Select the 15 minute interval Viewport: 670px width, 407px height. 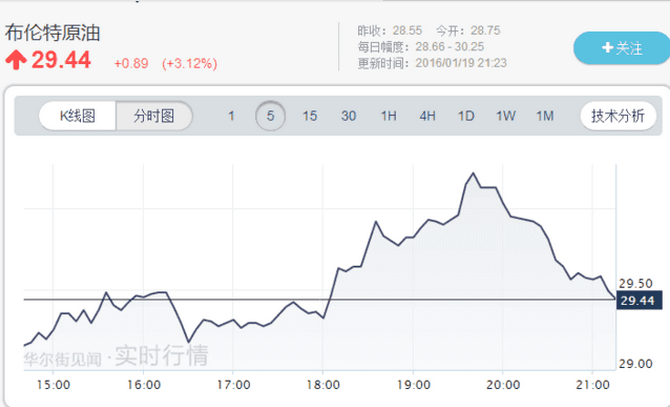tap(309, 116)
